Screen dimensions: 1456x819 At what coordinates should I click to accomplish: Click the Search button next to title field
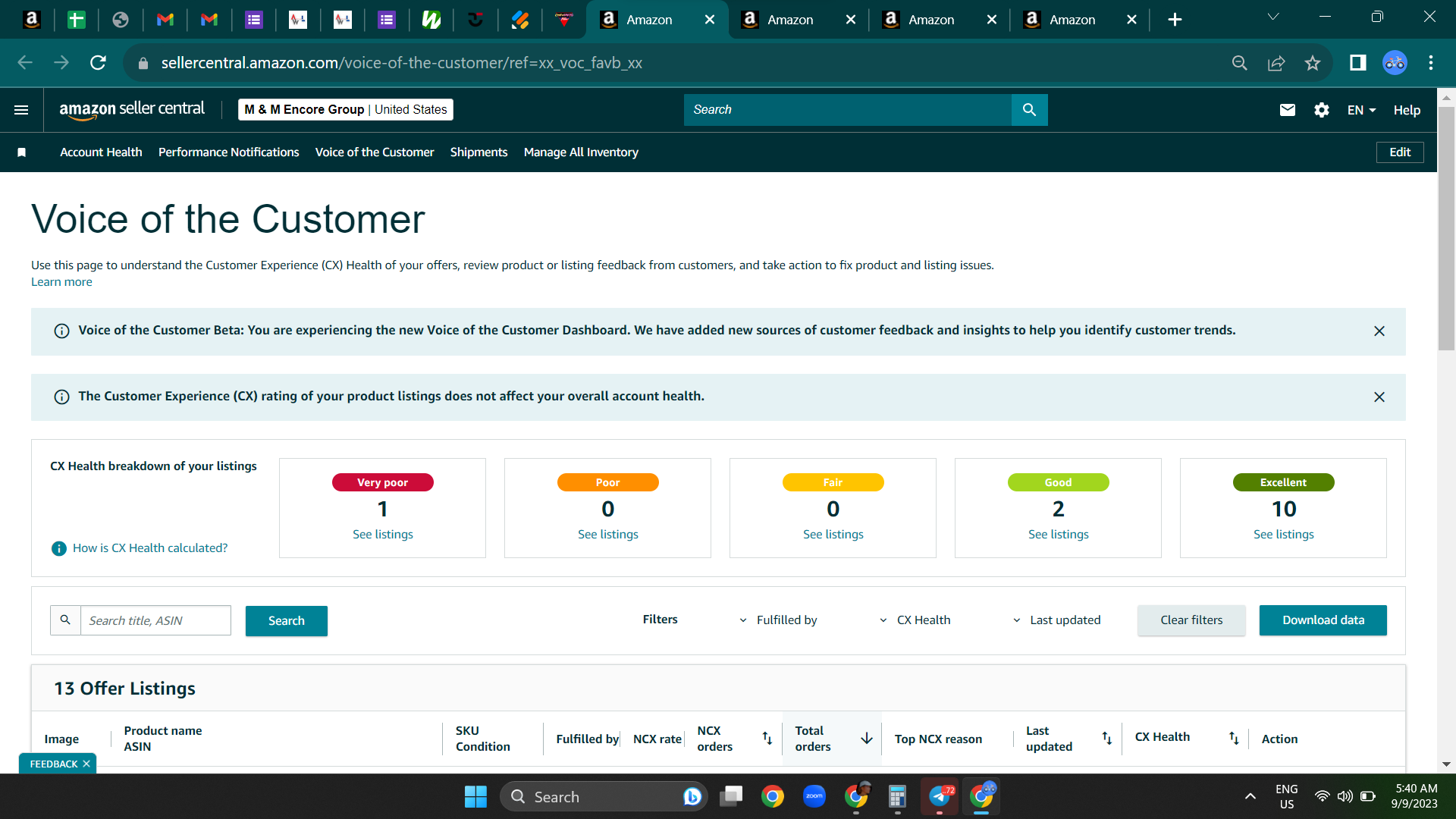[287, 621]
